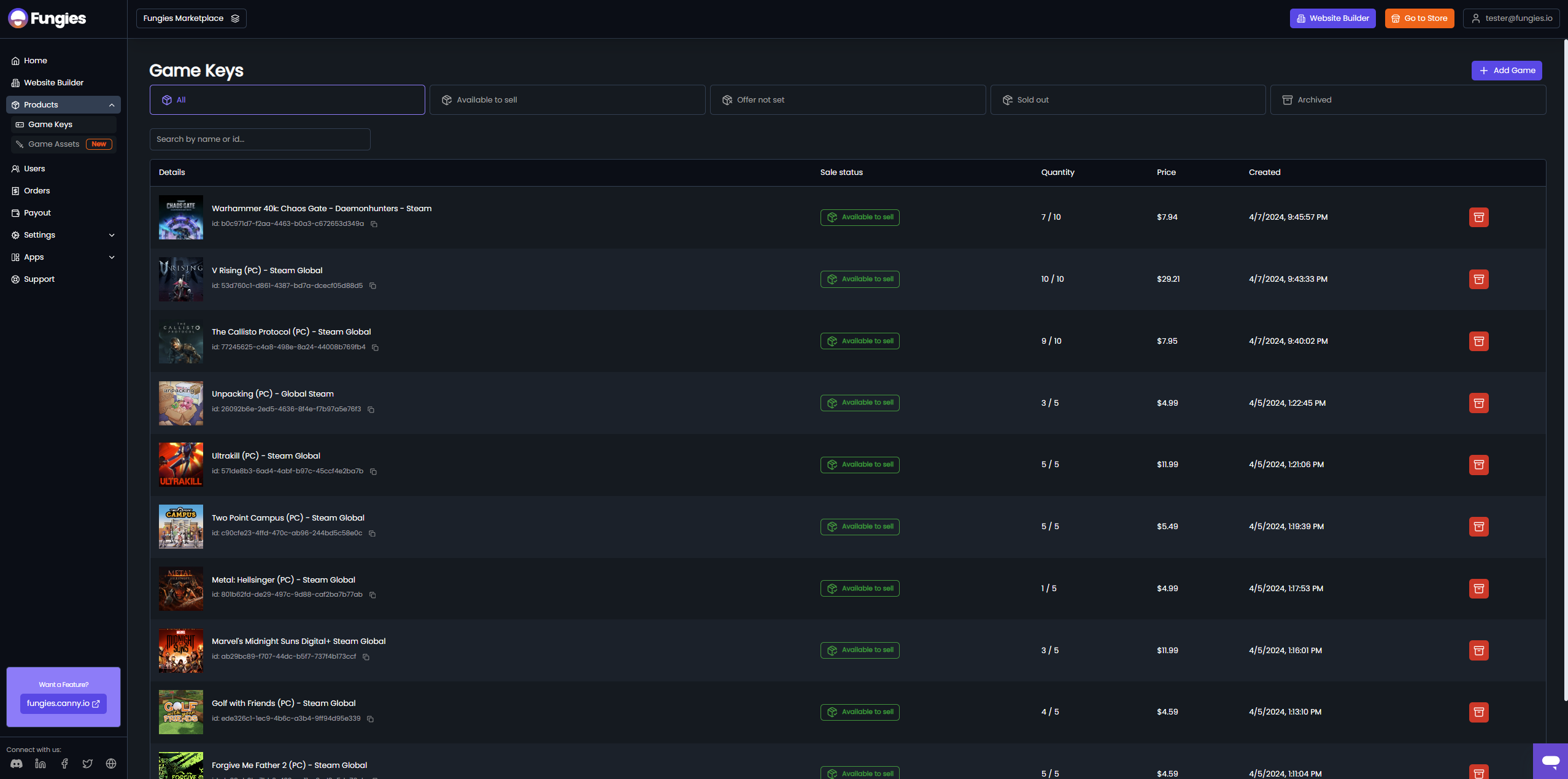Switch to Offer not set tab
The height and width of the screenshot is (779, 1568).
tap(848, 100)
